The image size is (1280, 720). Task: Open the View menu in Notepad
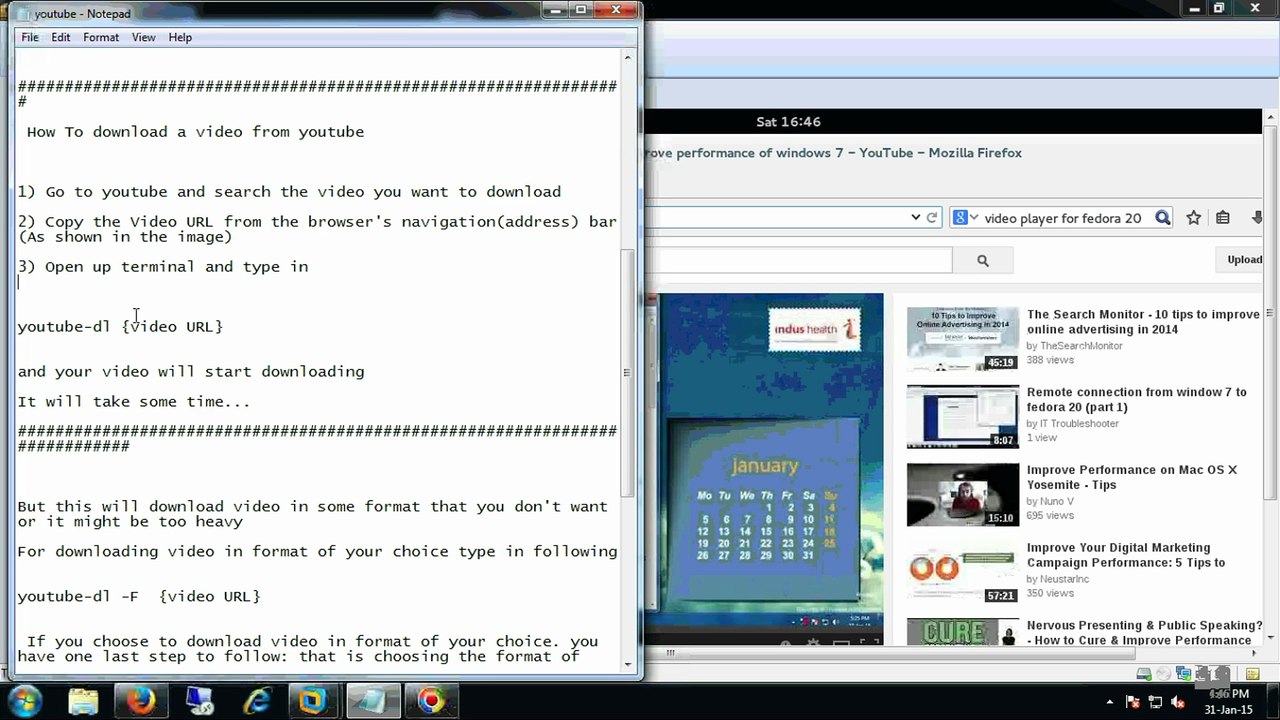[x=144, y=37]
